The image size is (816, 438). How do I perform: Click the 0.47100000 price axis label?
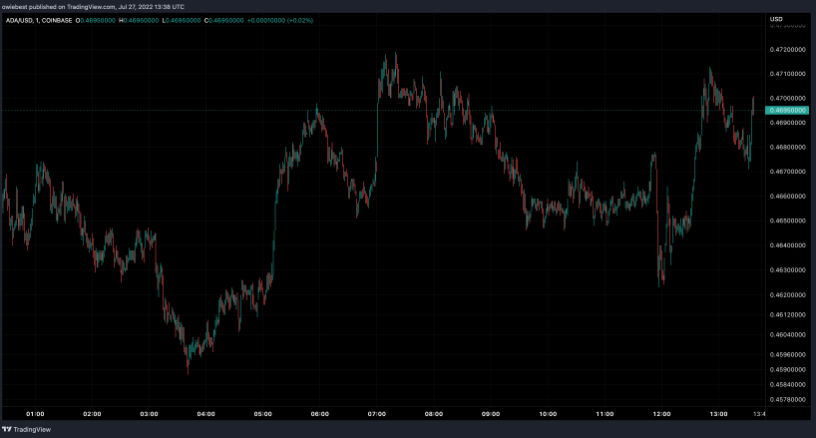pyautogui.click(x=787, y=74)
